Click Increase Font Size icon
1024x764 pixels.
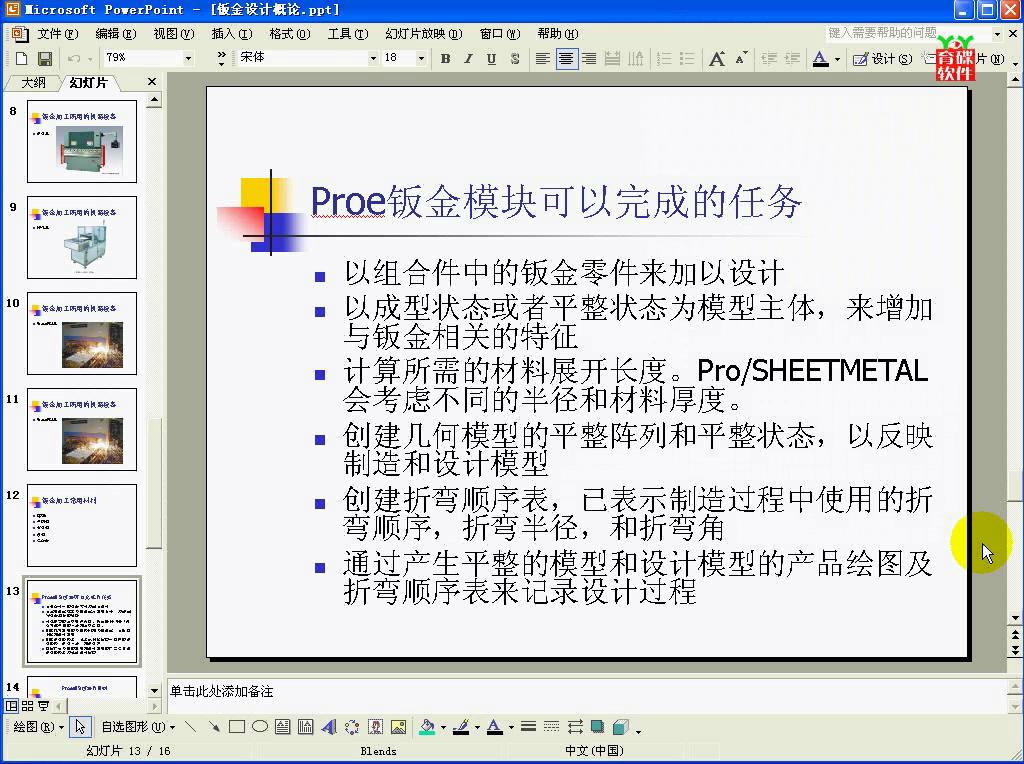click(716, 59)
